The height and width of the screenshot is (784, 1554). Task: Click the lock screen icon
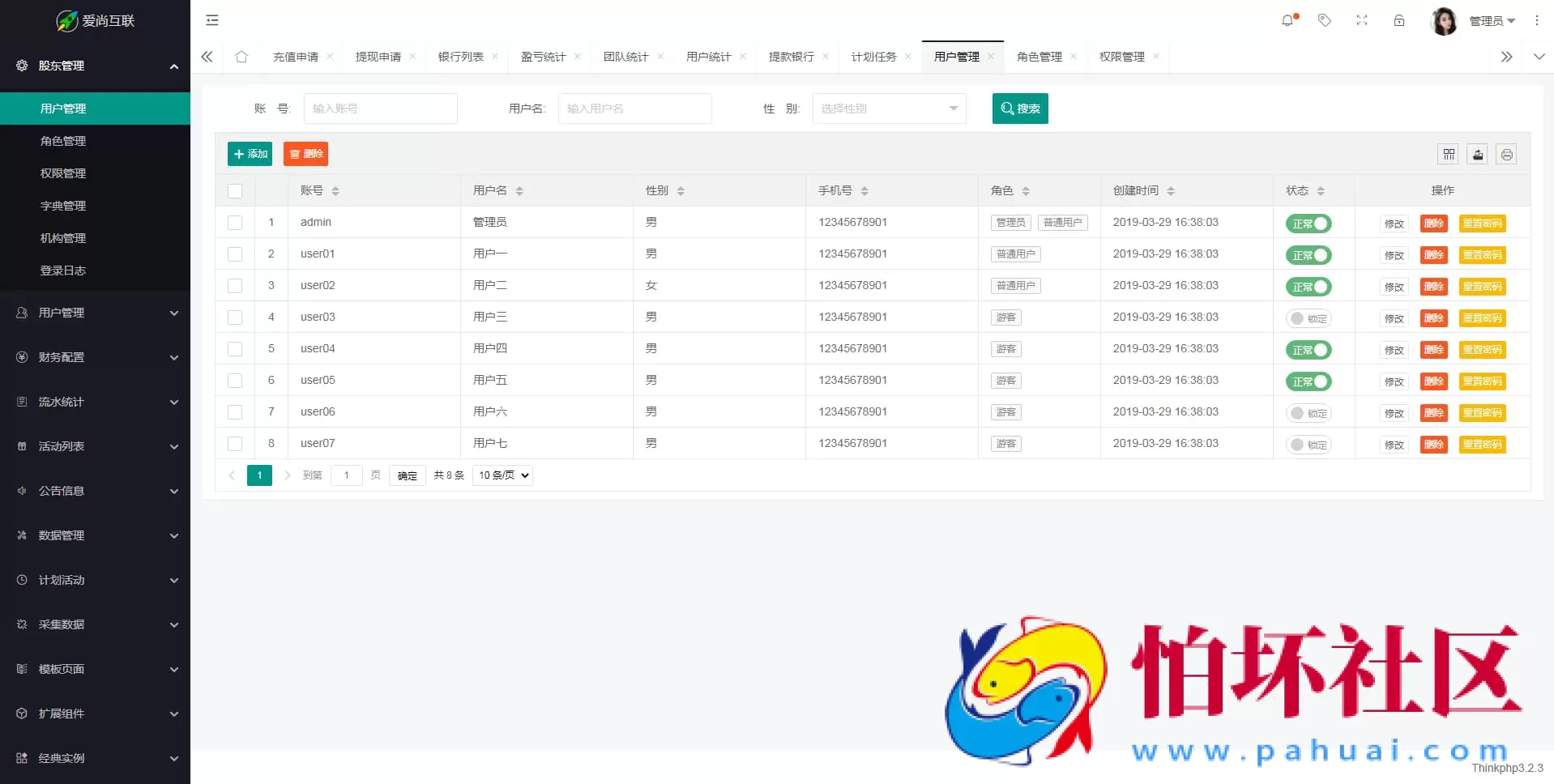(1399, 20)
